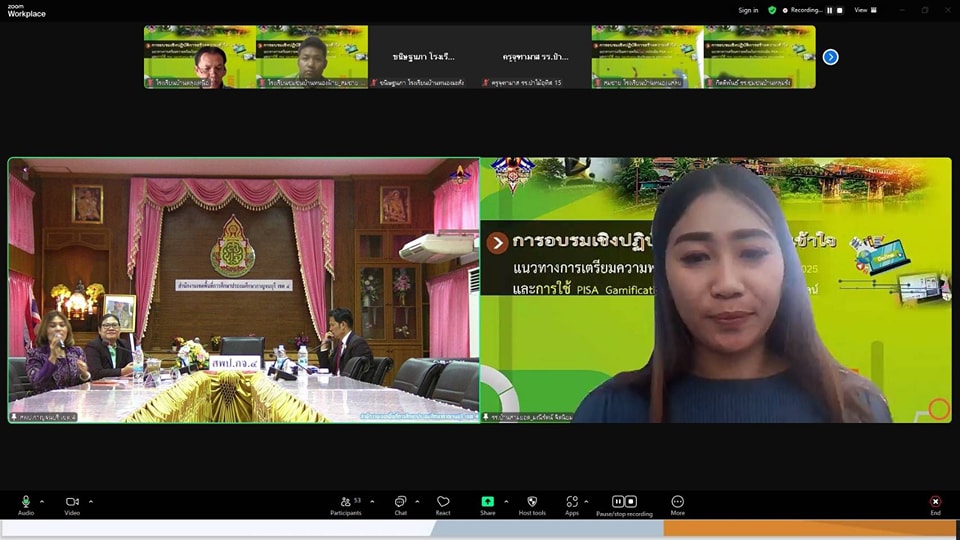Select the ชนิษฐนภา โรงเรี... participant tile
The width and height of the screenshot is (960, 540).
[424, 57]
